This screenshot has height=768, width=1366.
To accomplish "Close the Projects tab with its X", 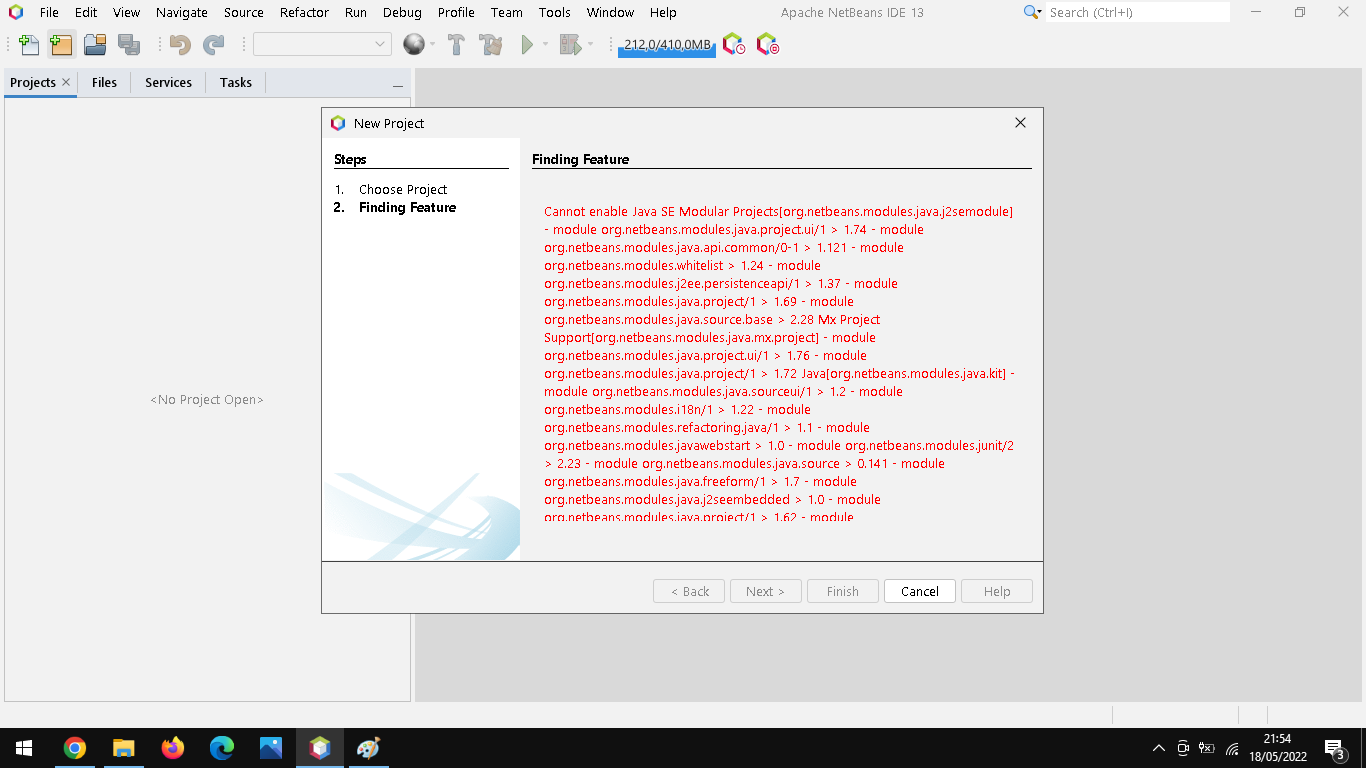I will (66, 82).
